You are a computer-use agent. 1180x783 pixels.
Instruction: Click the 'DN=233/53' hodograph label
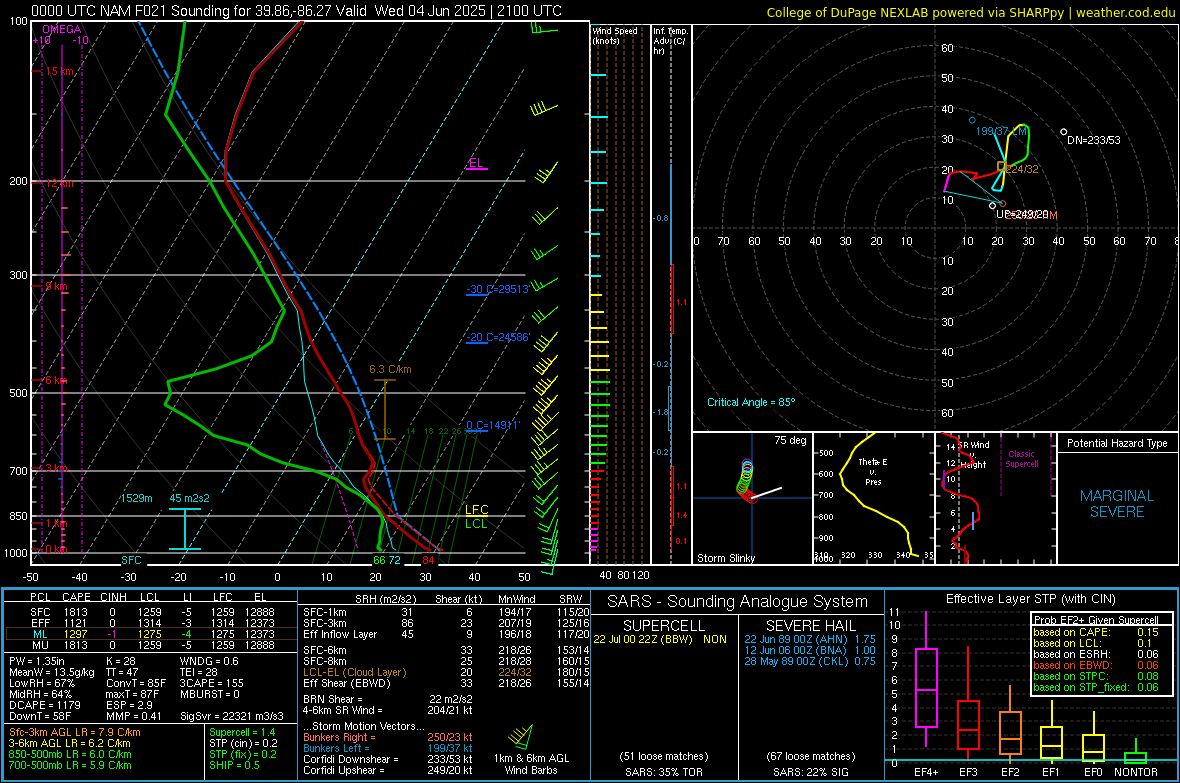click(x=1093, y=140)
